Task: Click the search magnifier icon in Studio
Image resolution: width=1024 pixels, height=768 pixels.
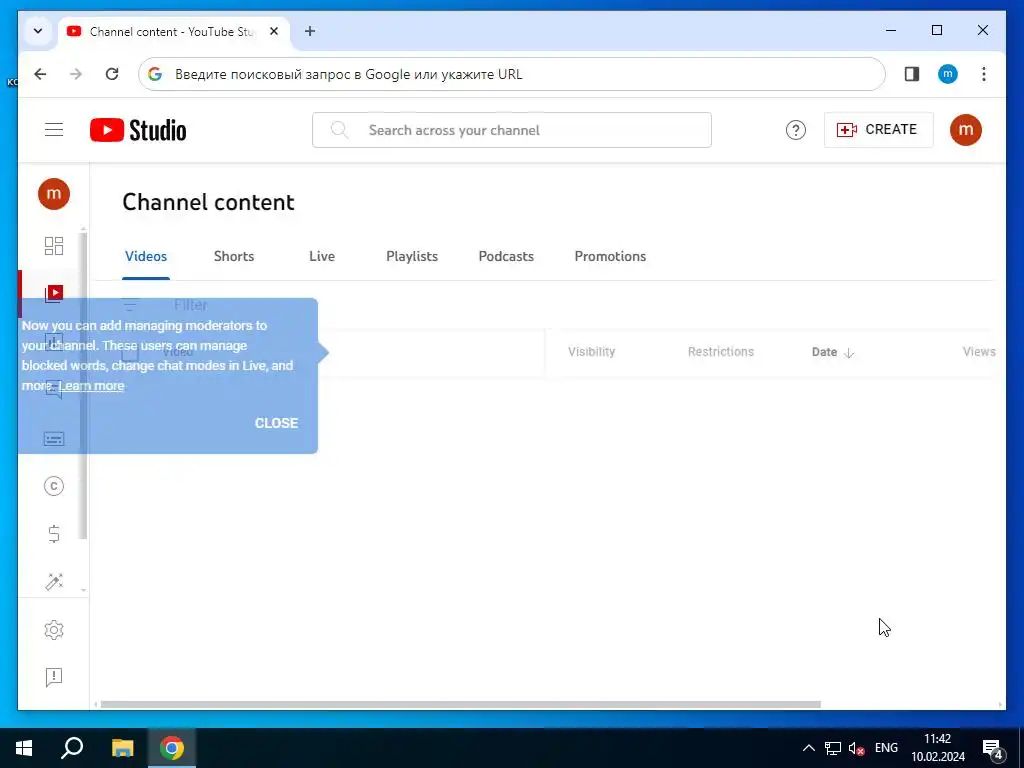Action: (339, 130)
